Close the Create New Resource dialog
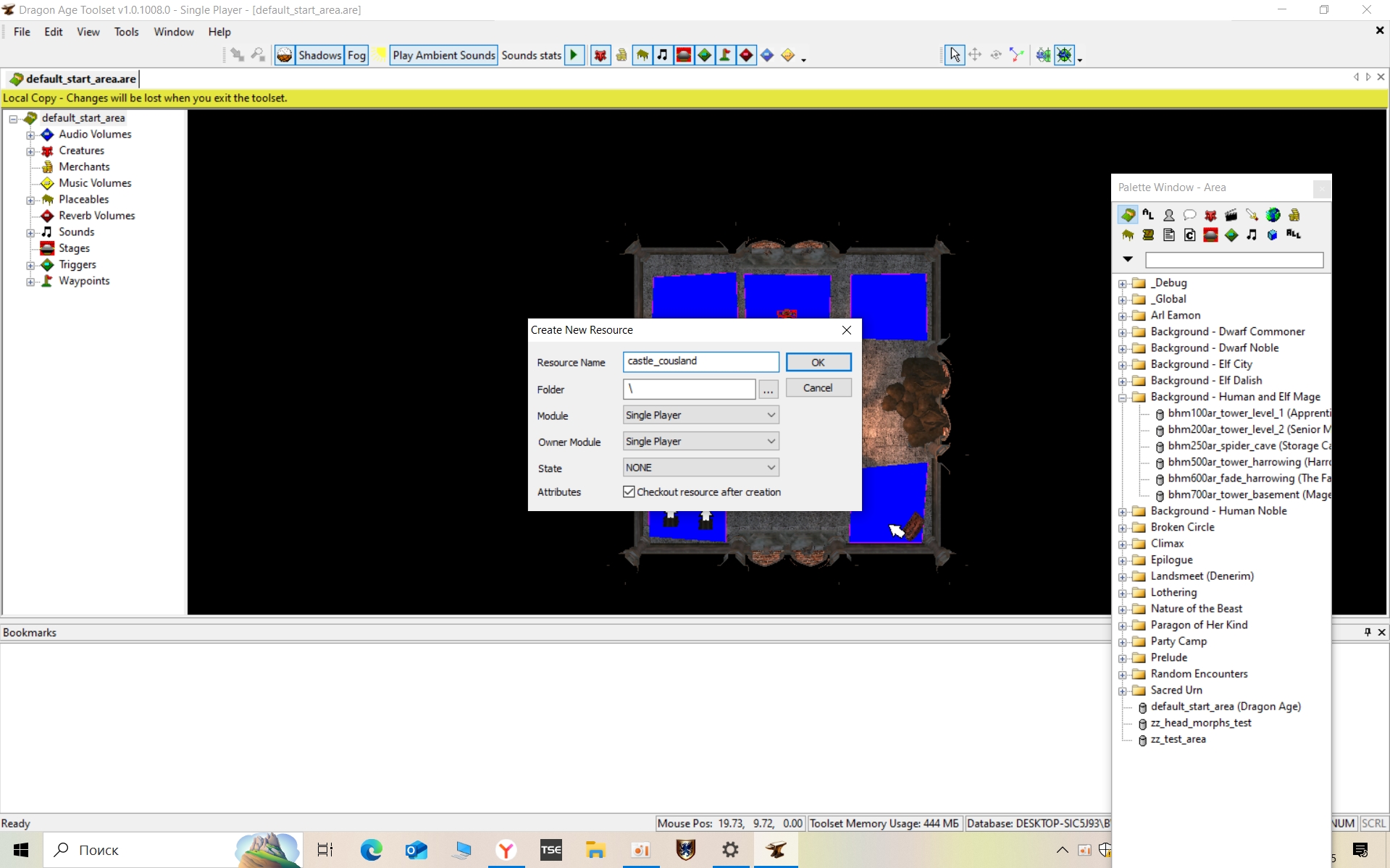The width and height of the screenshot is (1390, 868). coord(846,330)
